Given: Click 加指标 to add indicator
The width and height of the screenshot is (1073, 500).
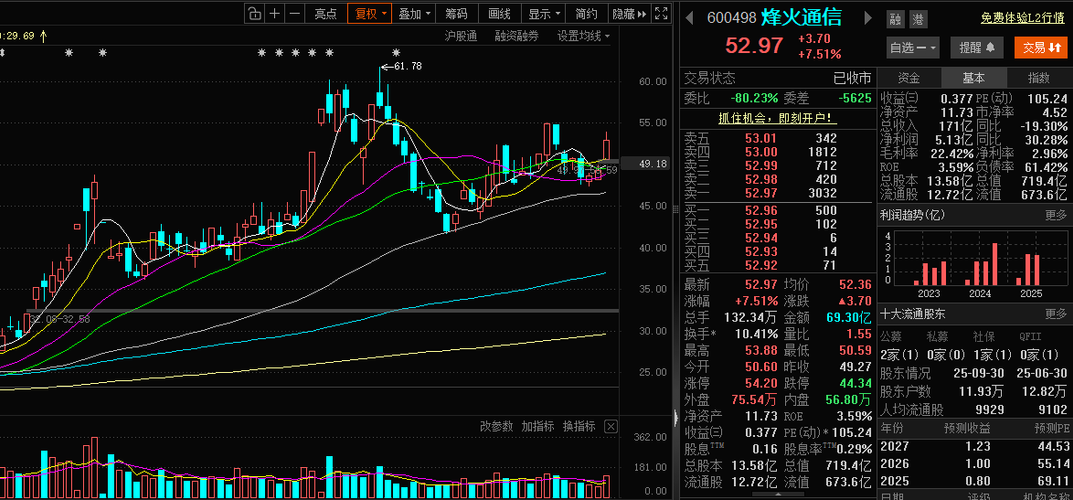Looking at the screenshot, I should tap(537, 426).
